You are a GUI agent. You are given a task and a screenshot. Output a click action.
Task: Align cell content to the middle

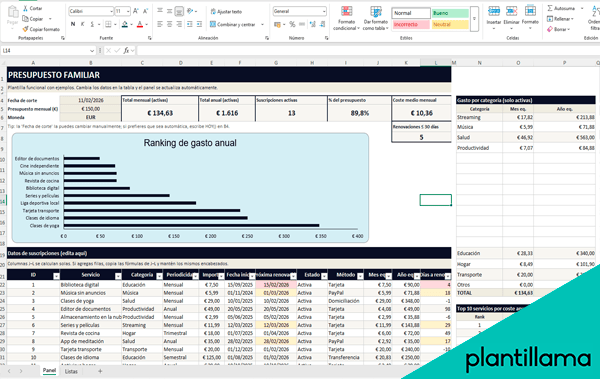pos(170,11)
